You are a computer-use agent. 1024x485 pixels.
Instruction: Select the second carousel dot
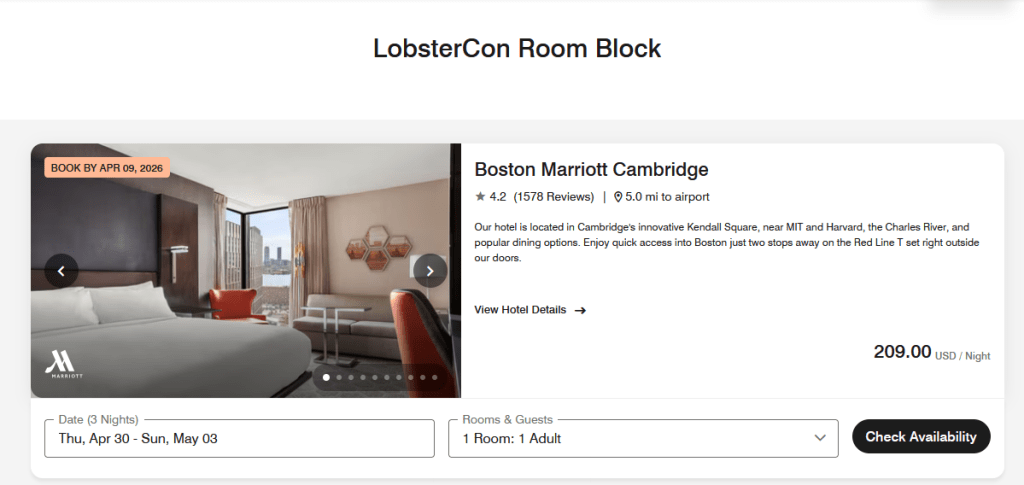[338, 377]
